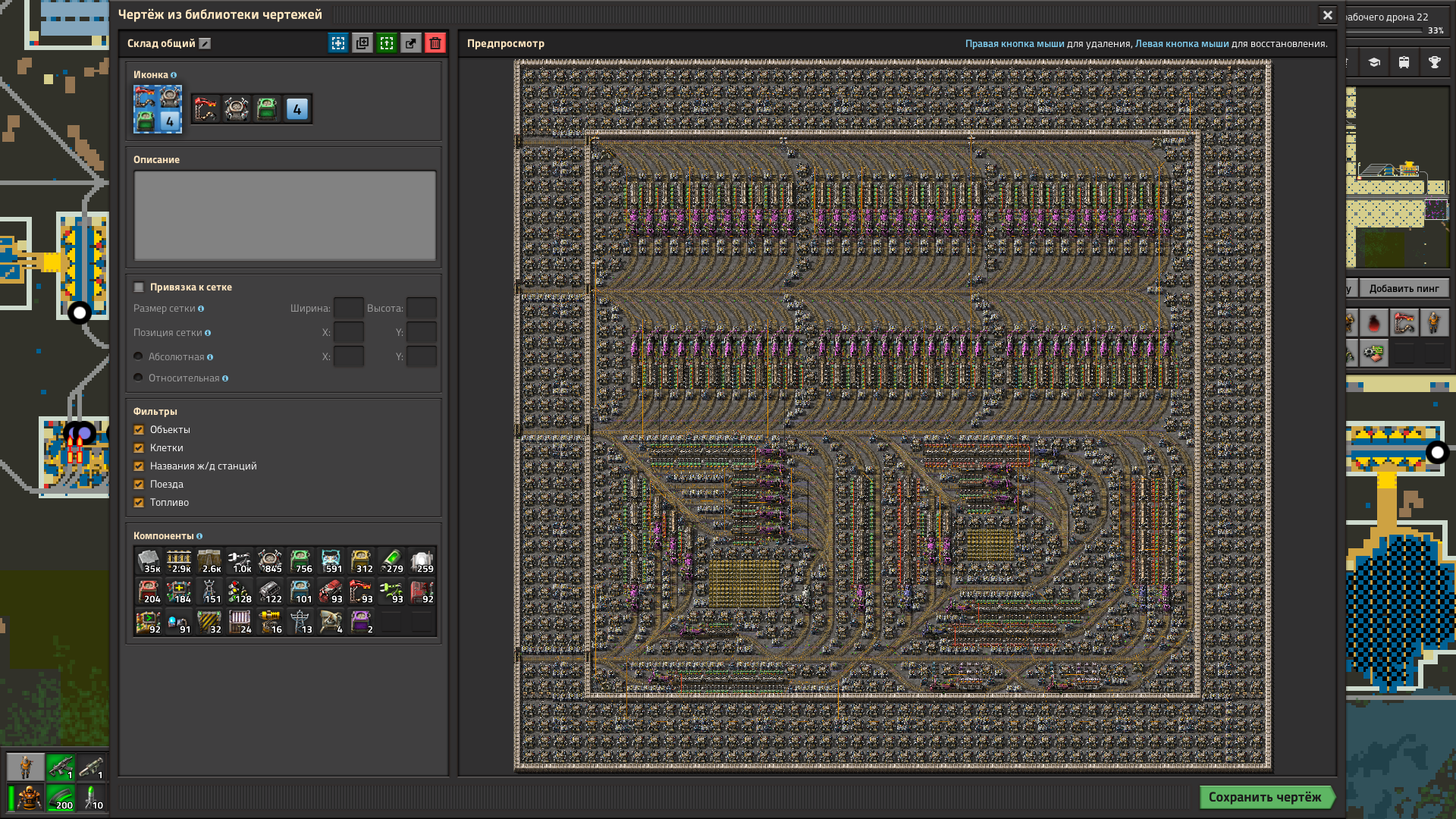Select the red inserter pin in side panel
This screenshot has width=1456, height=819.
pyautogui.click(x=1404, y=323)
